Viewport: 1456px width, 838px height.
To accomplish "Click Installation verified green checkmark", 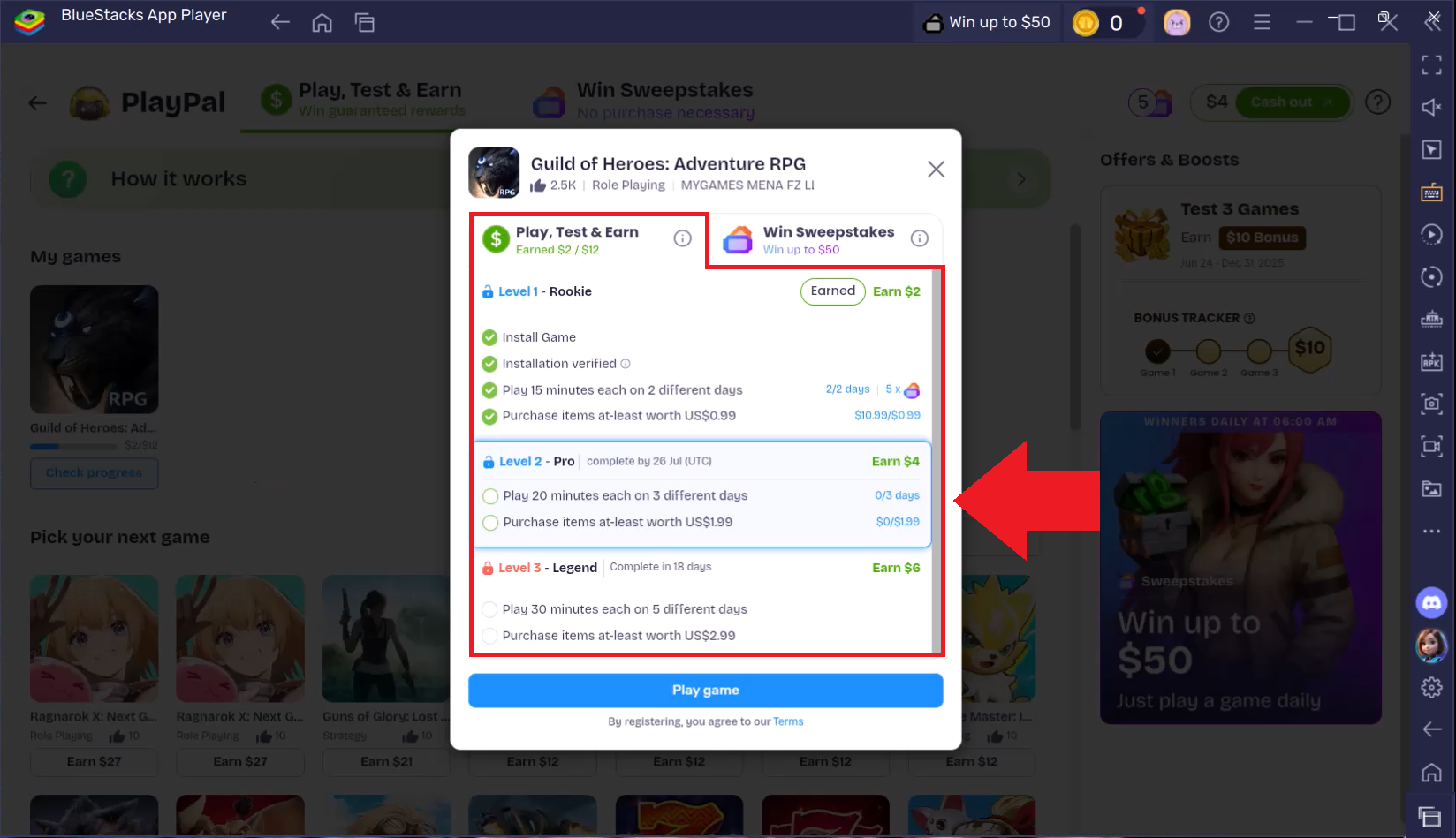I will (489, 364).
